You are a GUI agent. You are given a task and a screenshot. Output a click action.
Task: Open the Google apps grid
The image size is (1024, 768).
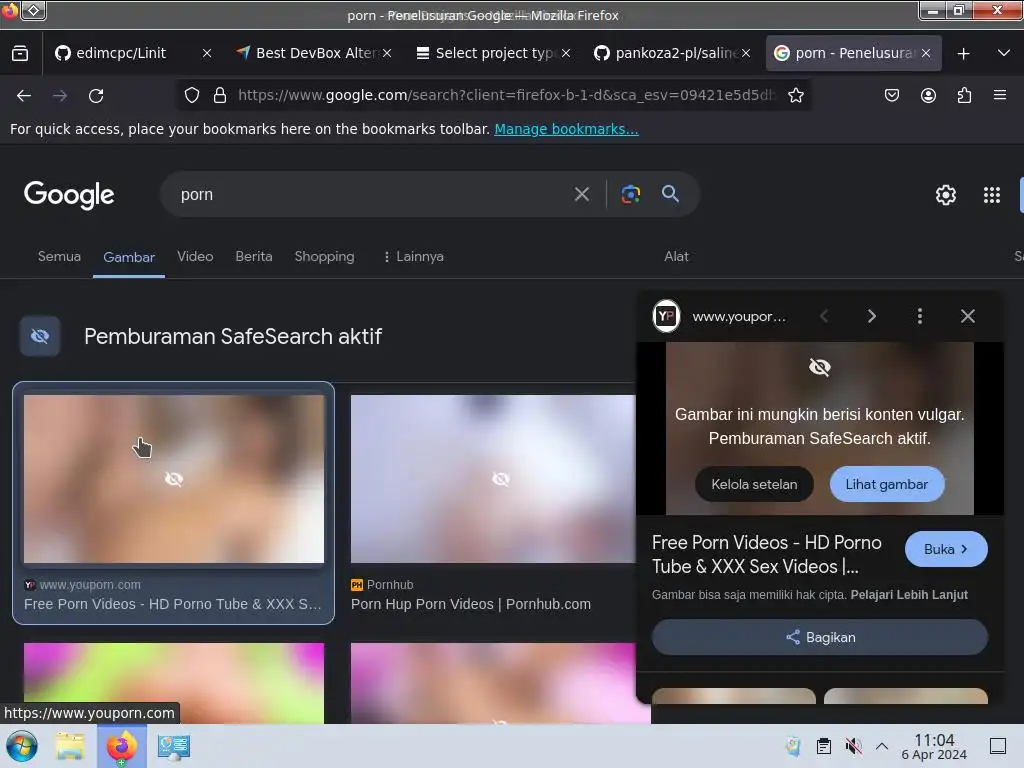click(992, 195)
